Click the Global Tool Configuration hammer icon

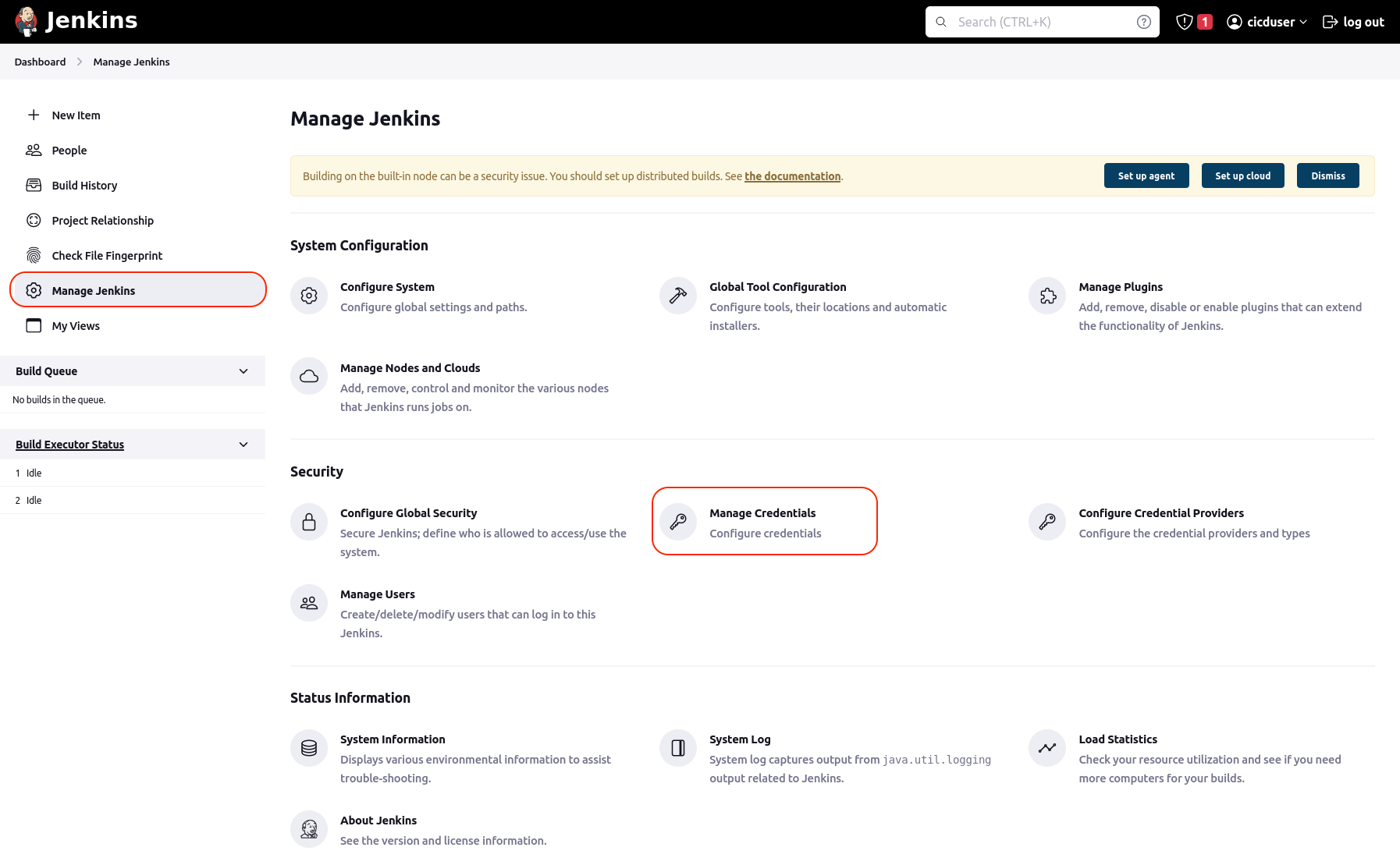pos(678,296)
